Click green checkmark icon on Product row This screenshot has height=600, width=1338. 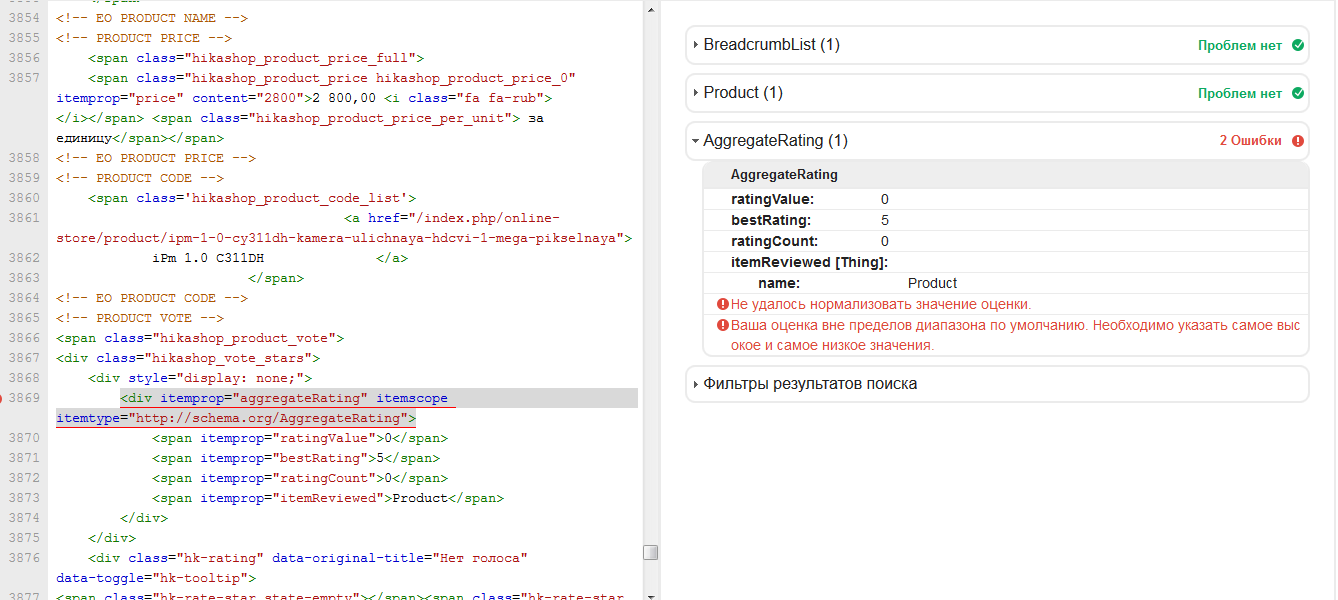[x=1297, y=93]
